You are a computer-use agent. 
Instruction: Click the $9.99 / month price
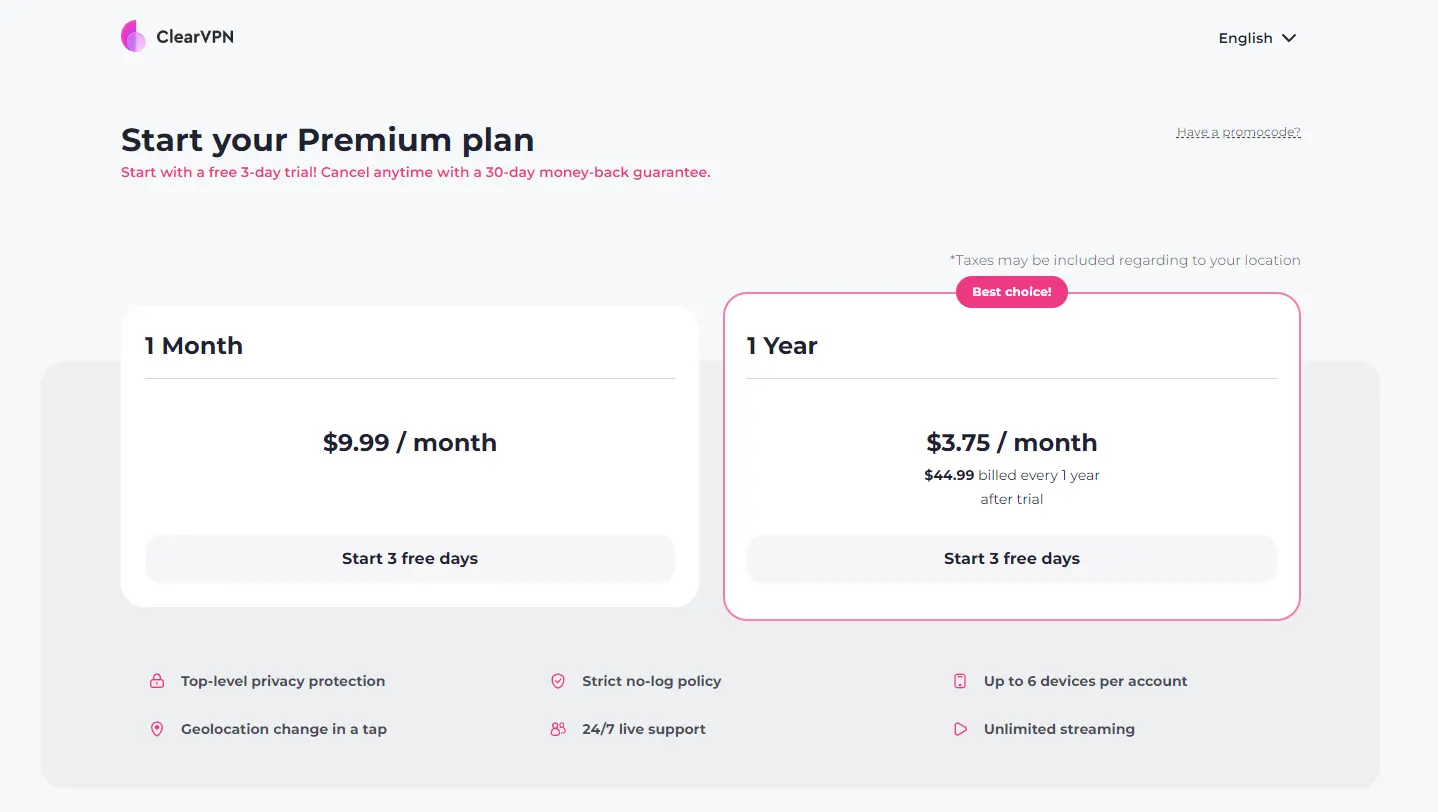(x=410, y=443)
